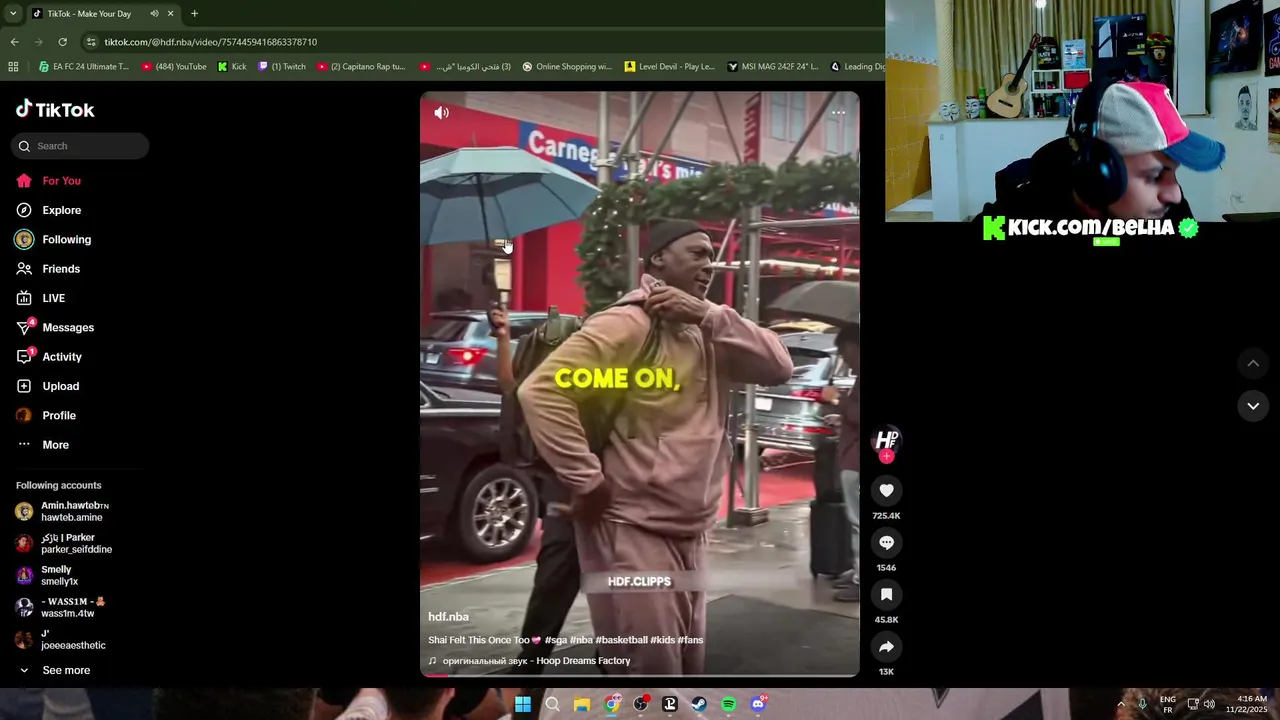Screen dimensions: 1280x720
Task: Follow creator via red plus badge
Action: click(x=886, y=456)
